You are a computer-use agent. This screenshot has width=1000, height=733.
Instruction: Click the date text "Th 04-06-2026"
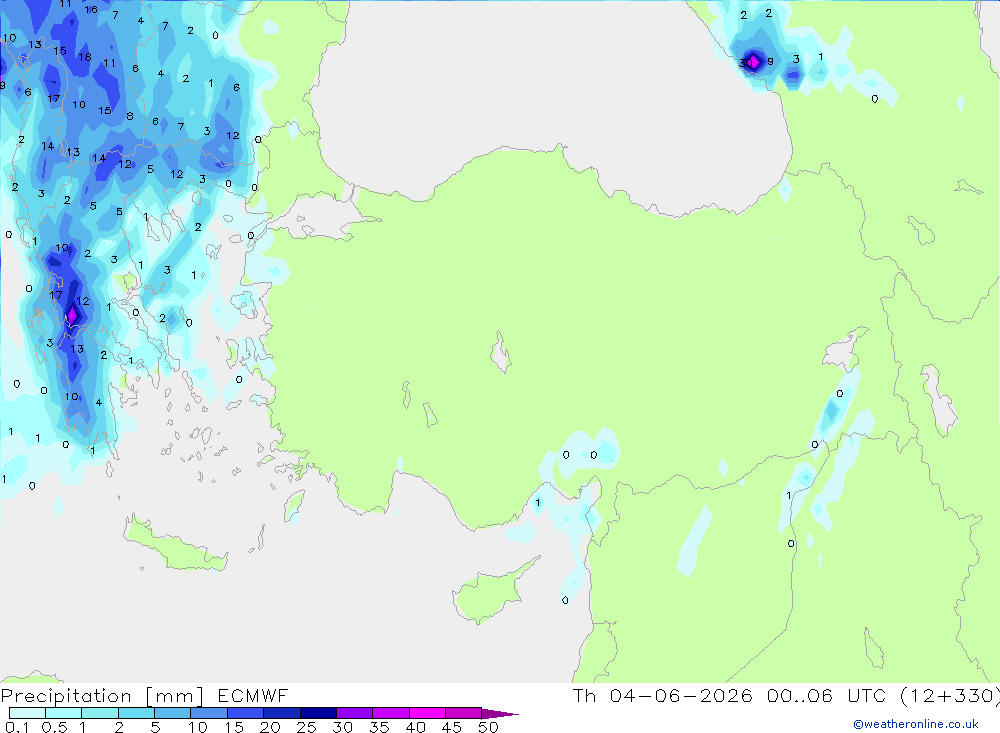(663, 696)
